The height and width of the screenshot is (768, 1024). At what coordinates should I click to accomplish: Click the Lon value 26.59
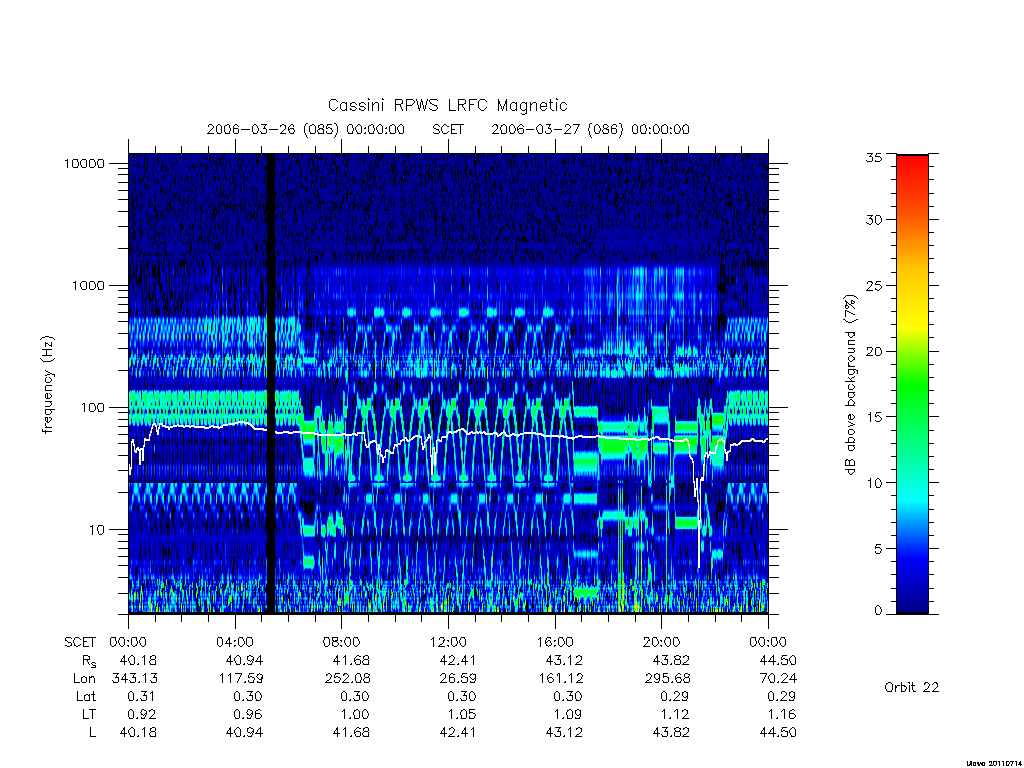click(x=458, y=679)
